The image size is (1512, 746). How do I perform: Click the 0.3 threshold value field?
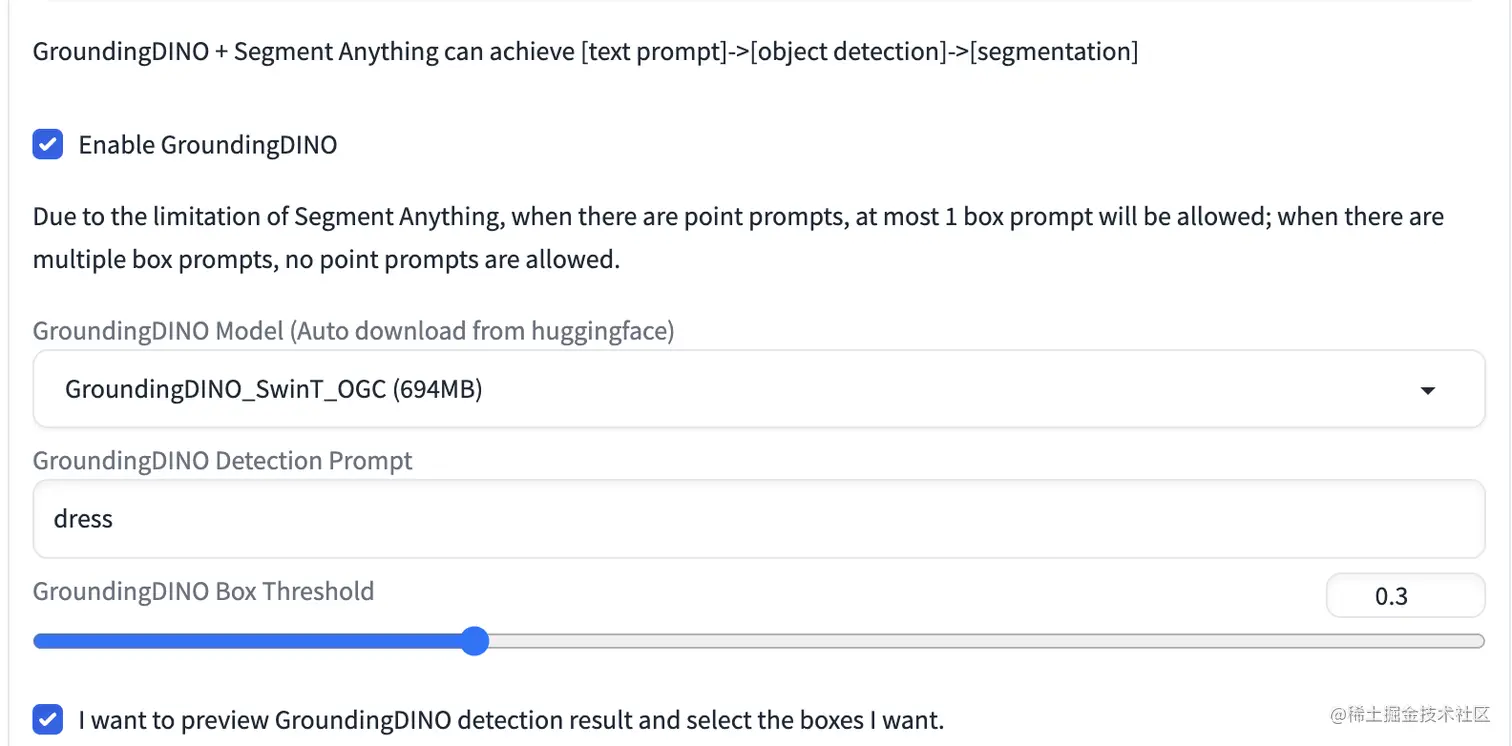(1405, 595)
